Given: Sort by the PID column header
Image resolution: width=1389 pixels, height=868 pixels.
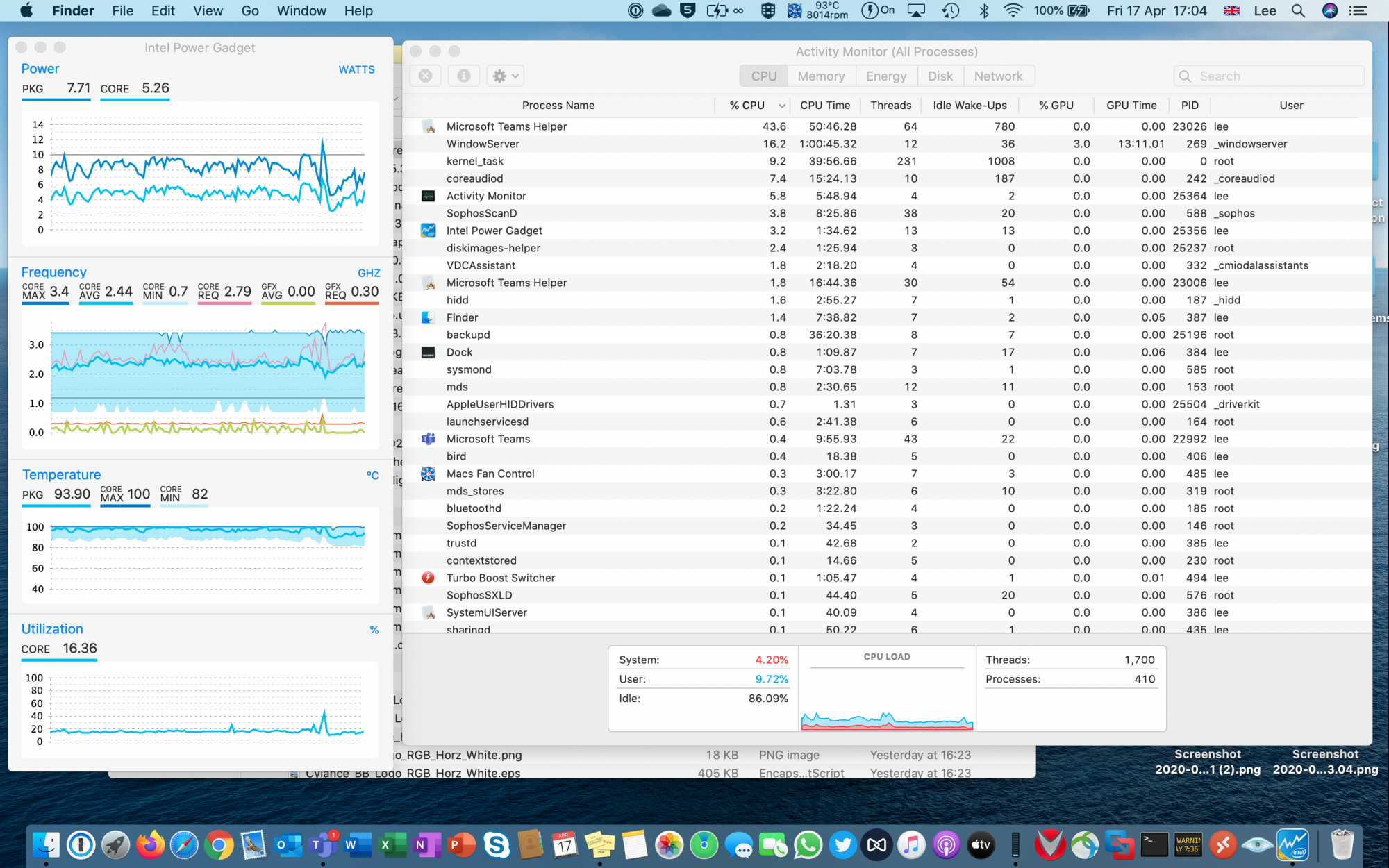Looking at the screenshot, I should pos(1190,106).
